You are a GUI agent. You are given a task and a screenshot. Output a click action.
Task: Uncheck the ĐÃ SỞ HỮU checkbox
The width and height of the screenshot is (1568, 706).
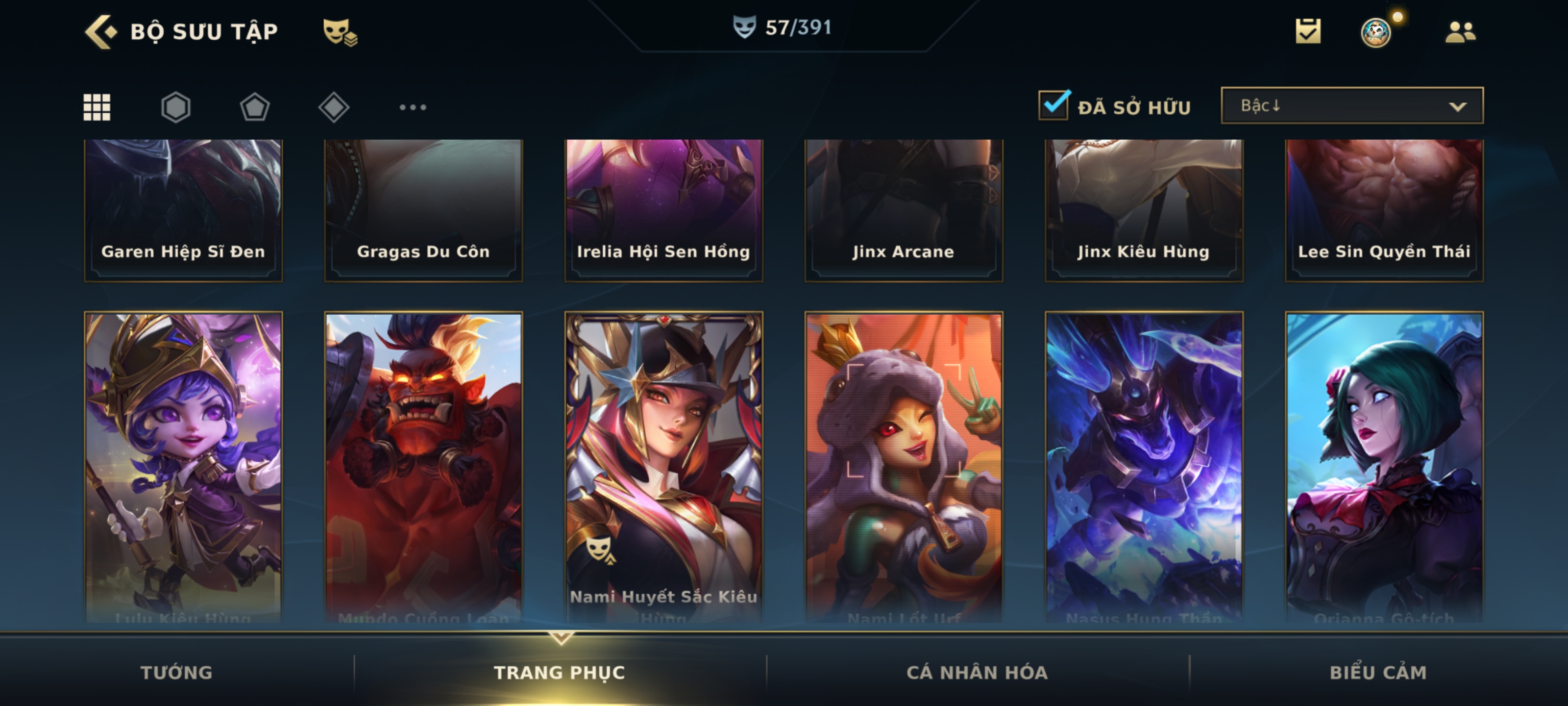click(1053, 105)
